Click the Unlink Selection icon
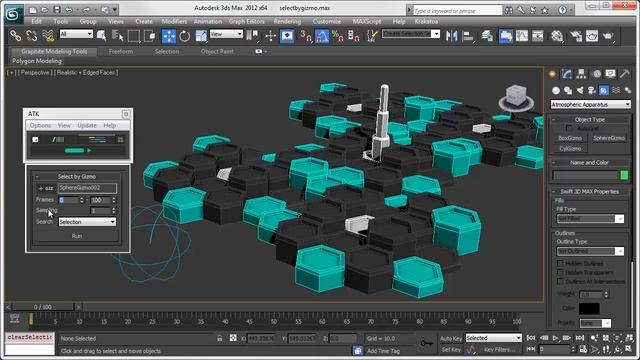This screenshot has width=640, height=360. coord(31,36)
